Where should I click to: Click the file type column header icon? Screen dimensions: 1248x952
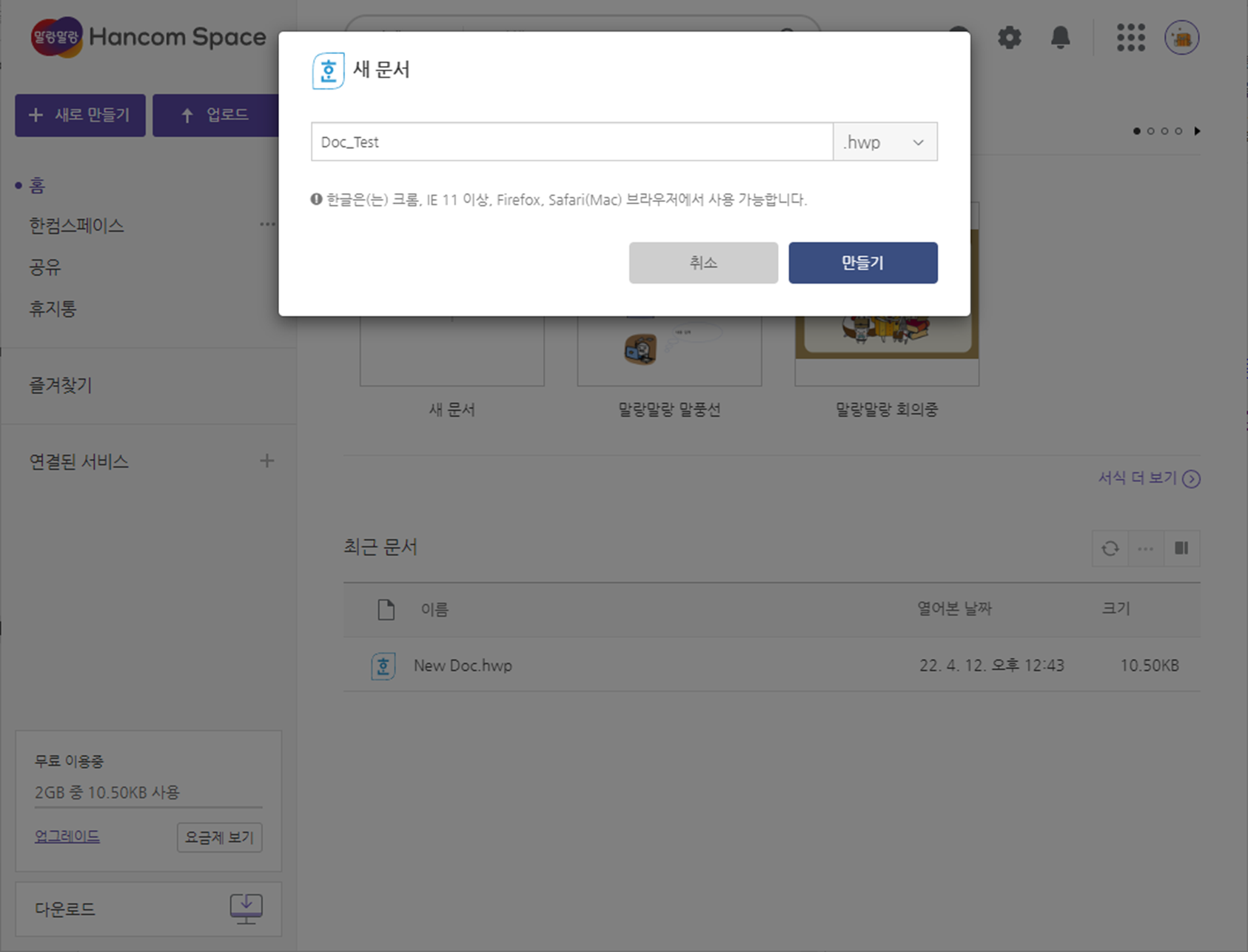click(x=386, y=609)
